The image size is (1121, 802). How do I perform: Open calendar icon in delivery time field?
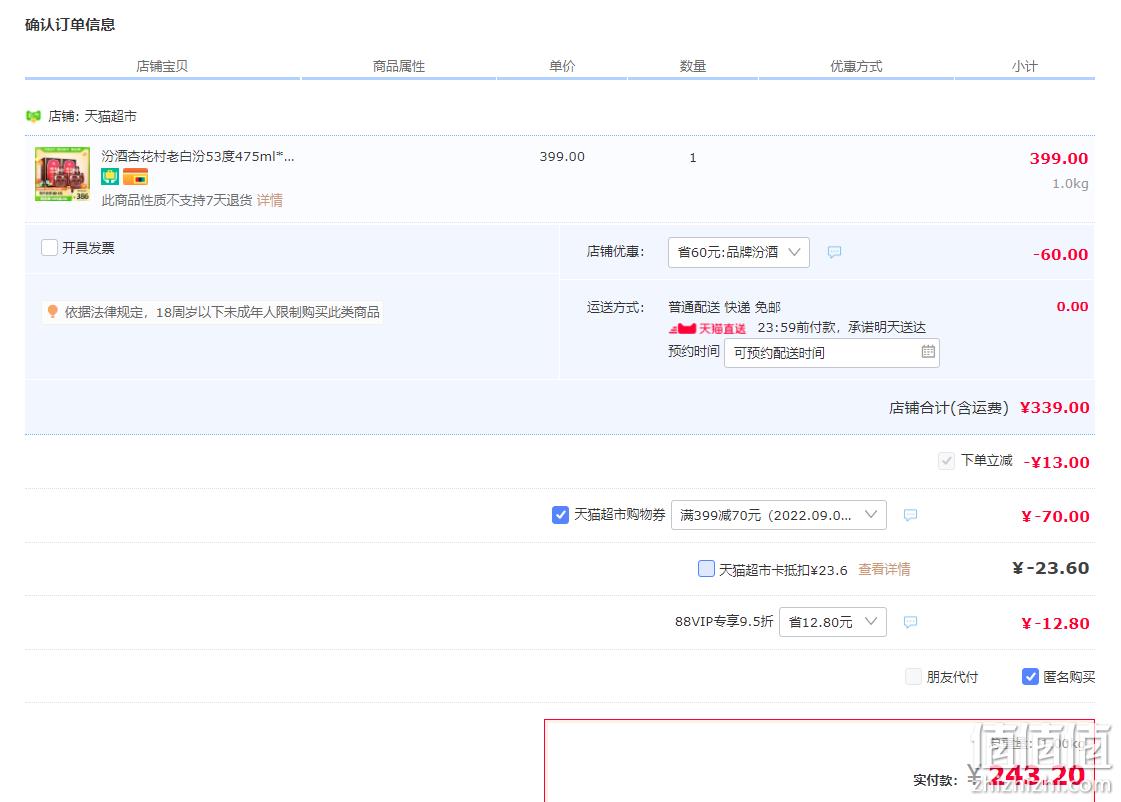(x=928, y=352)
